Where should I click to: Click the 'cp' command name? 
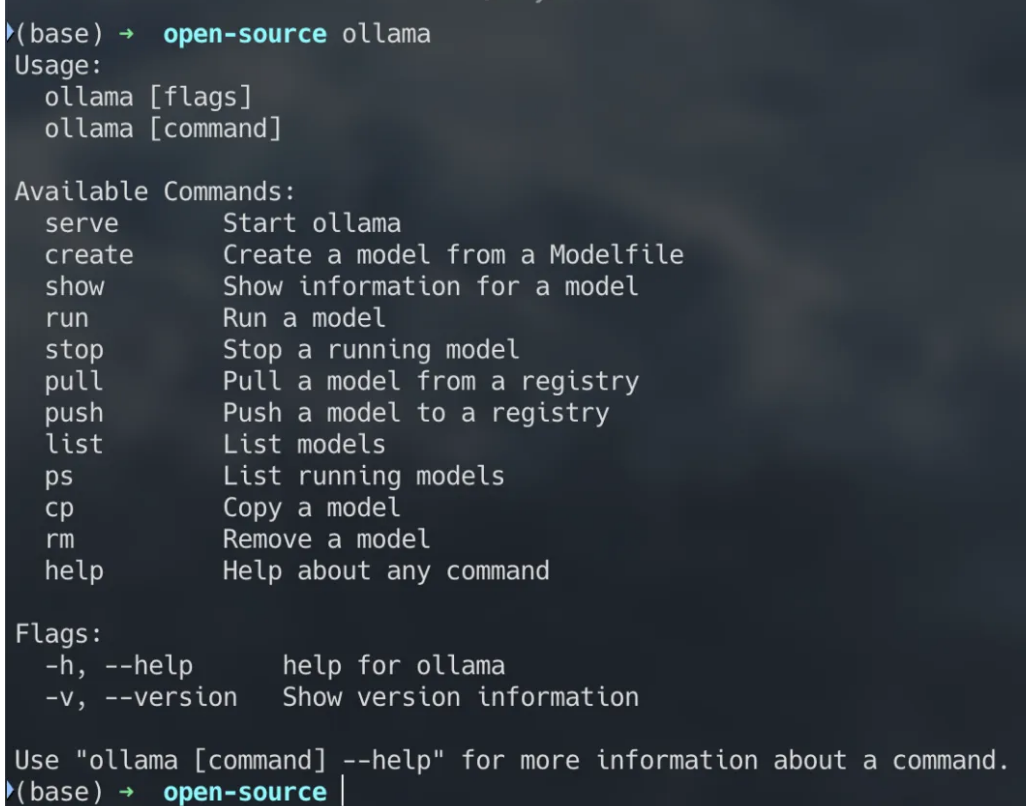pos(60,508)
